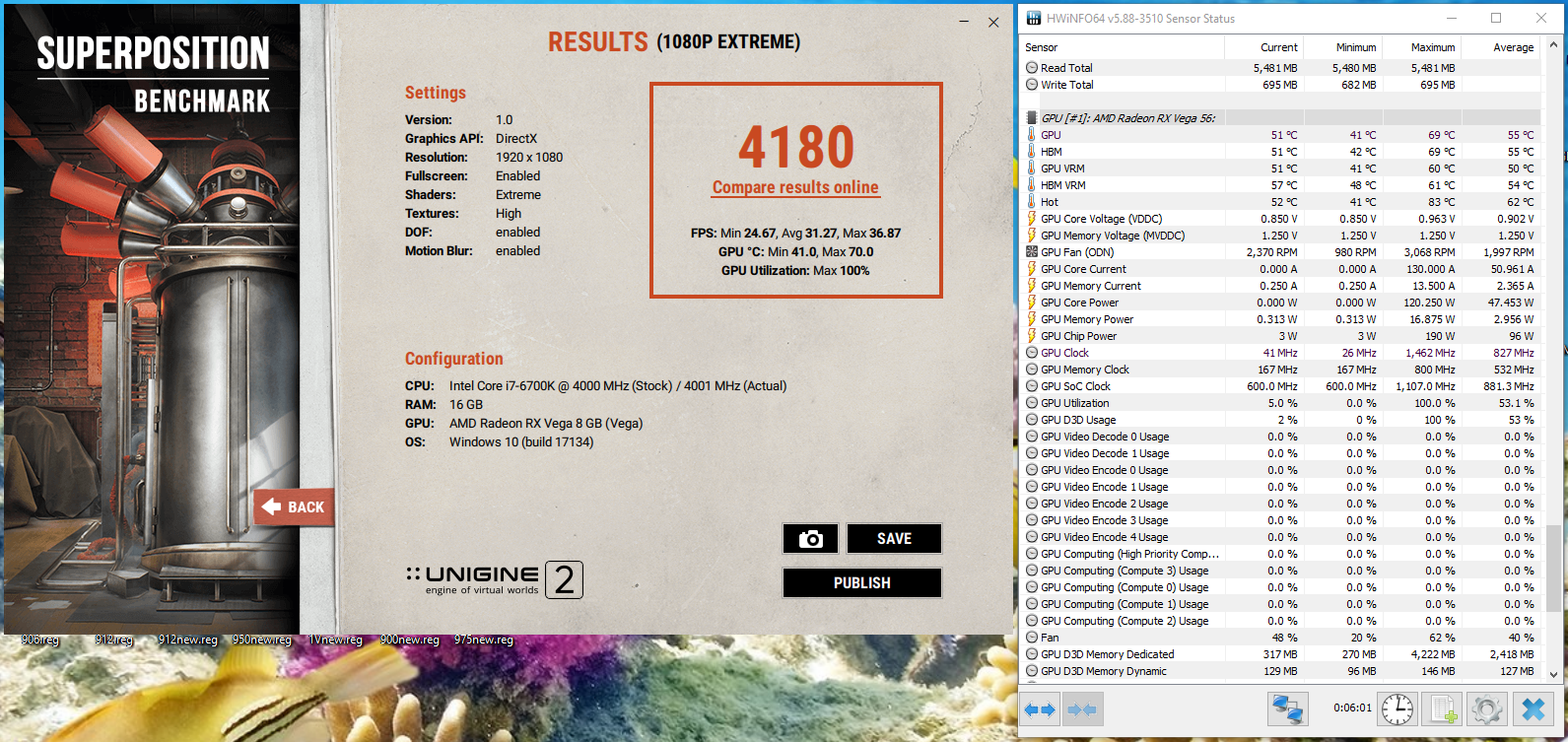Take a screenshot with the camera button

click(811, 539)
